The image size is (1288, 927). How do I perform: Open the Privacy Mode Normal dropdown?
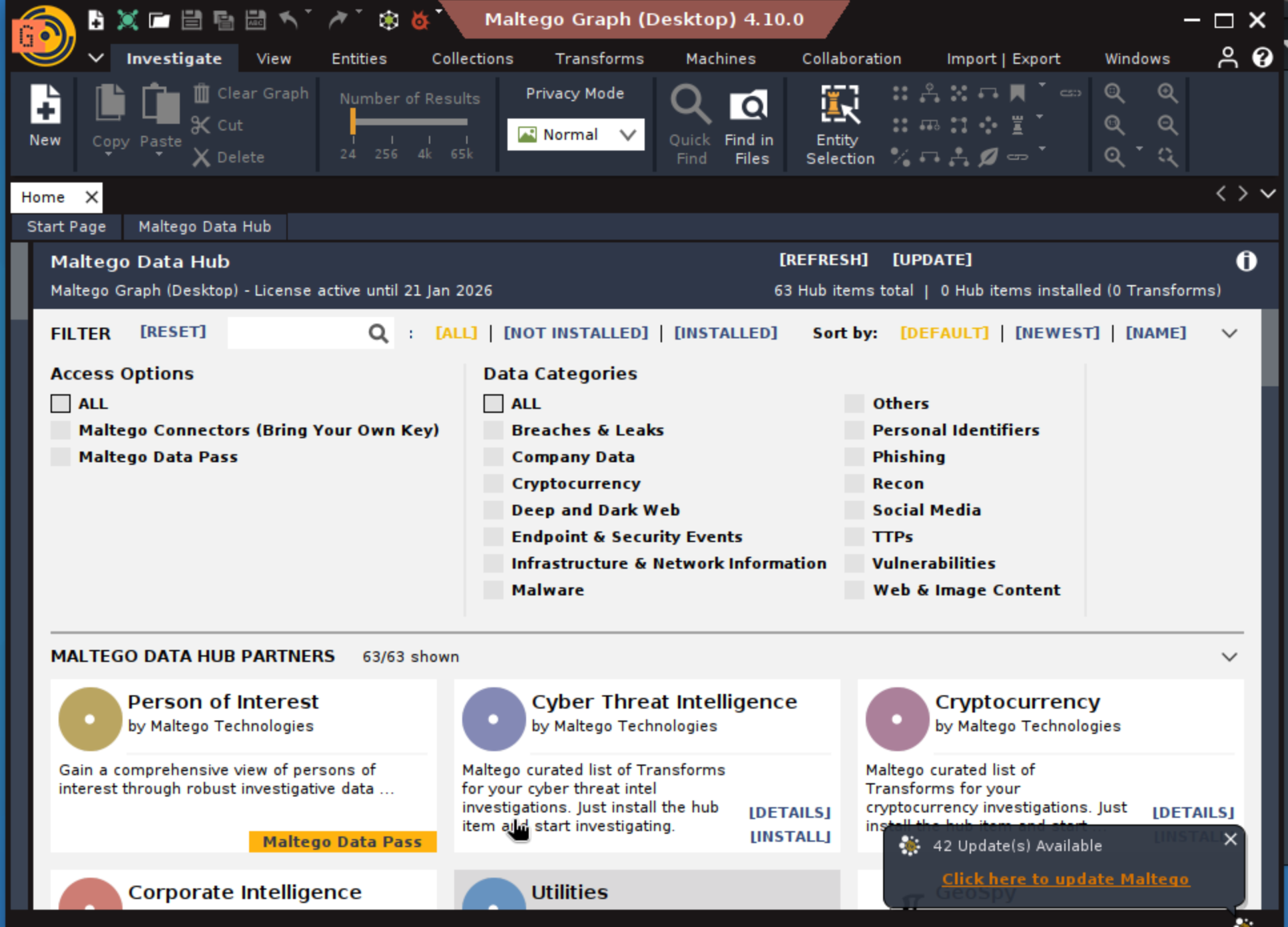click(x=575, y=135)
